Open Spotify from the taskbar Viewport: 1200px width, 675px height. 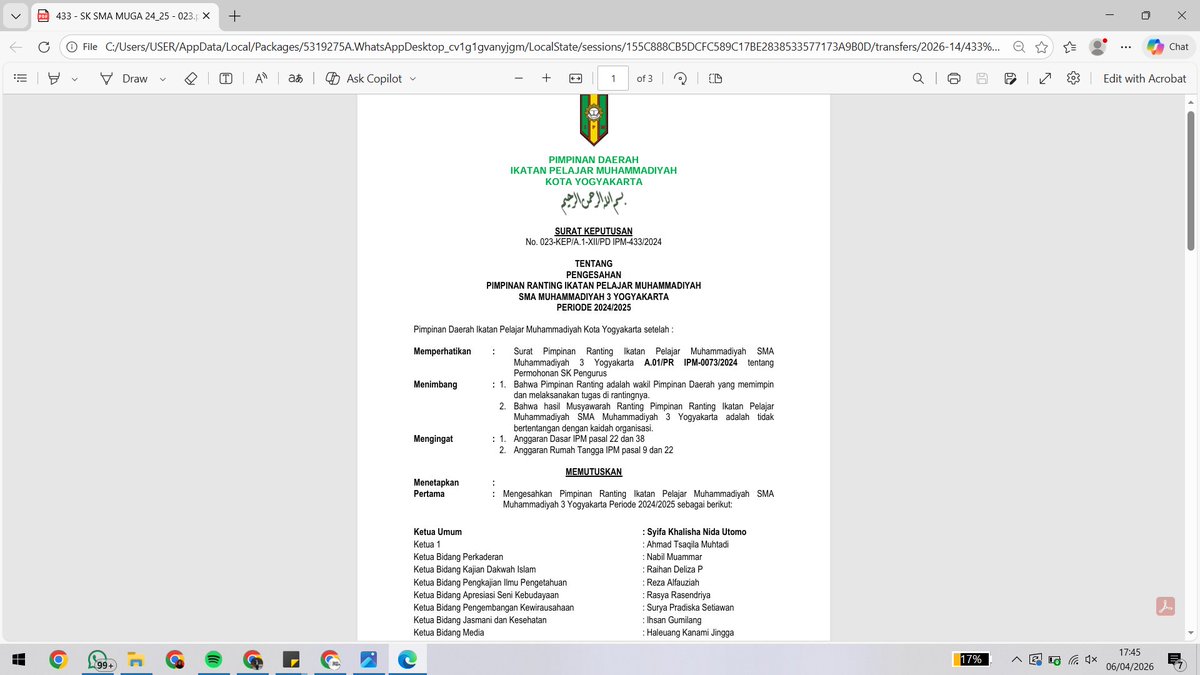(214, 660)
